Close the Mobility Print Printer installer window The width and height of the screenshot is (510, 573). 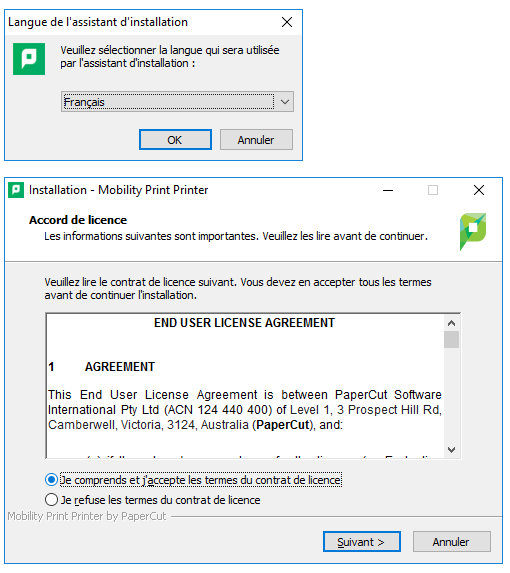pos(479,190)
